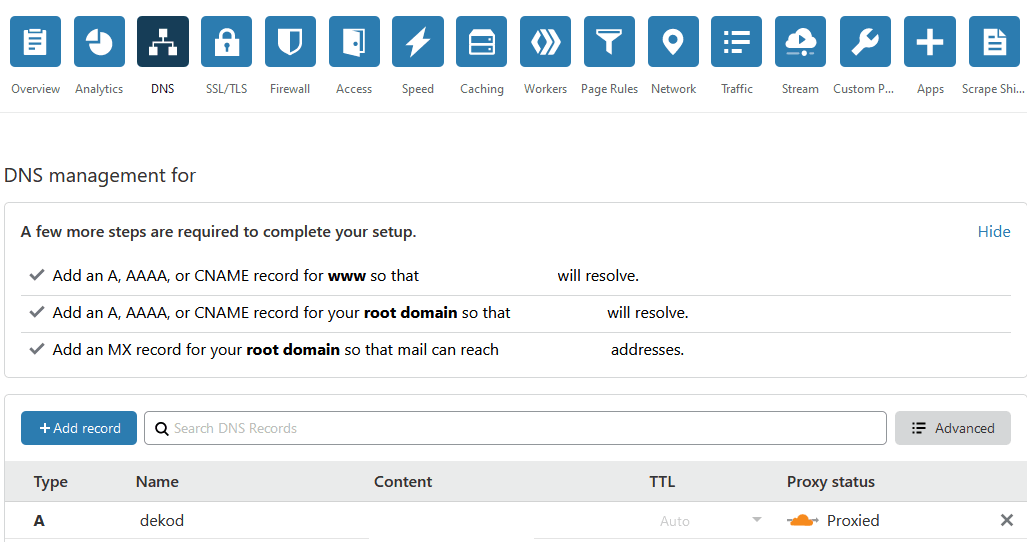Click the SSL/TLS tab label
1027x542 pixels.
(227, 89)
